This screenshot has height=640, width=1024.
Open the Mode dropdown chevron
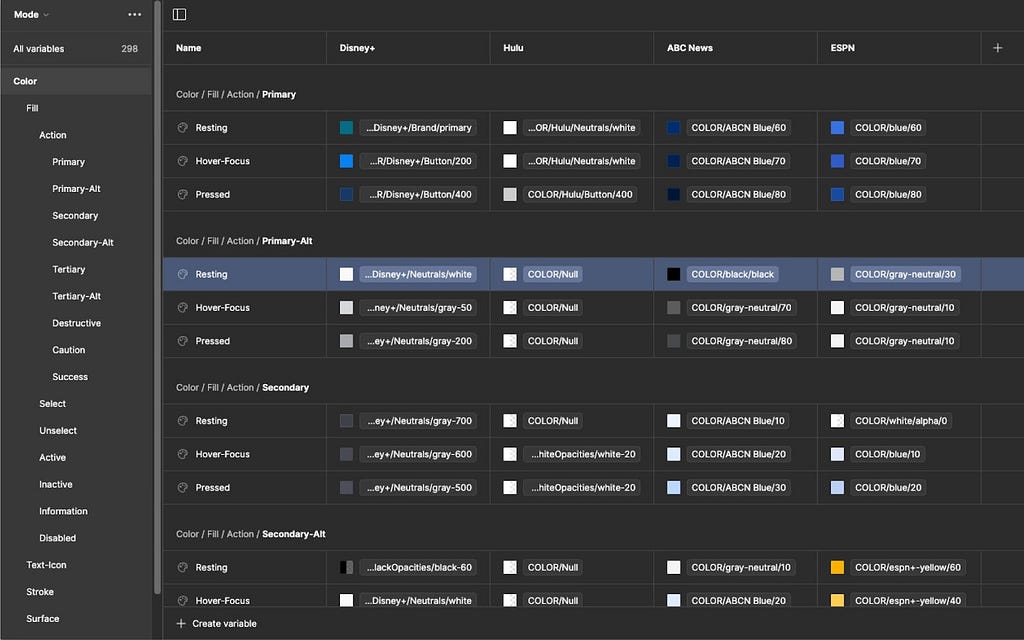point(46,14)
